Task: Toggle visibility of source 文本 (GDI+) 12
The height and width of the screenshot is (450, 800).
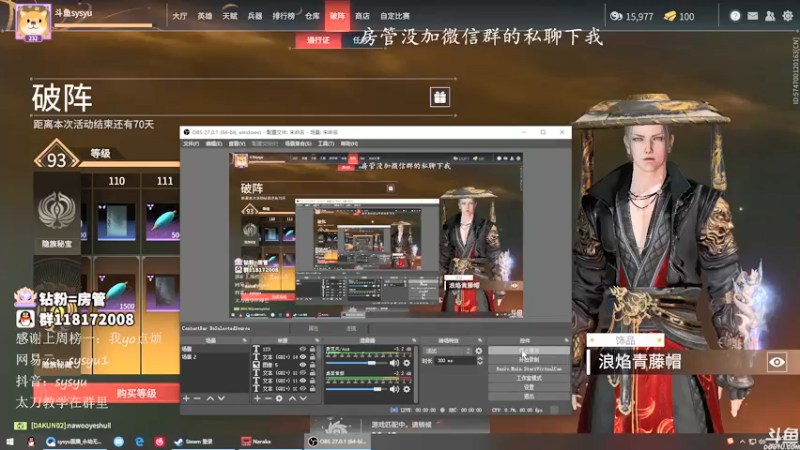Action: click(303, 373)
